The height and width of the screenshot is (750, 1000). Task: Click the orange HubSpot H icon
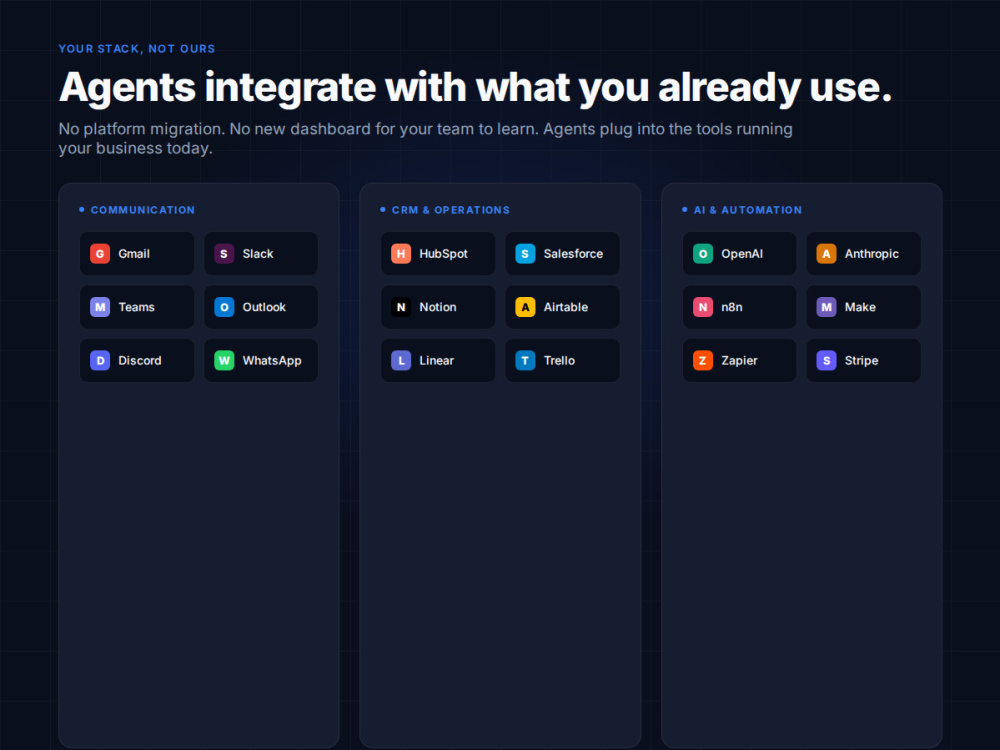(x=401, y=254)
